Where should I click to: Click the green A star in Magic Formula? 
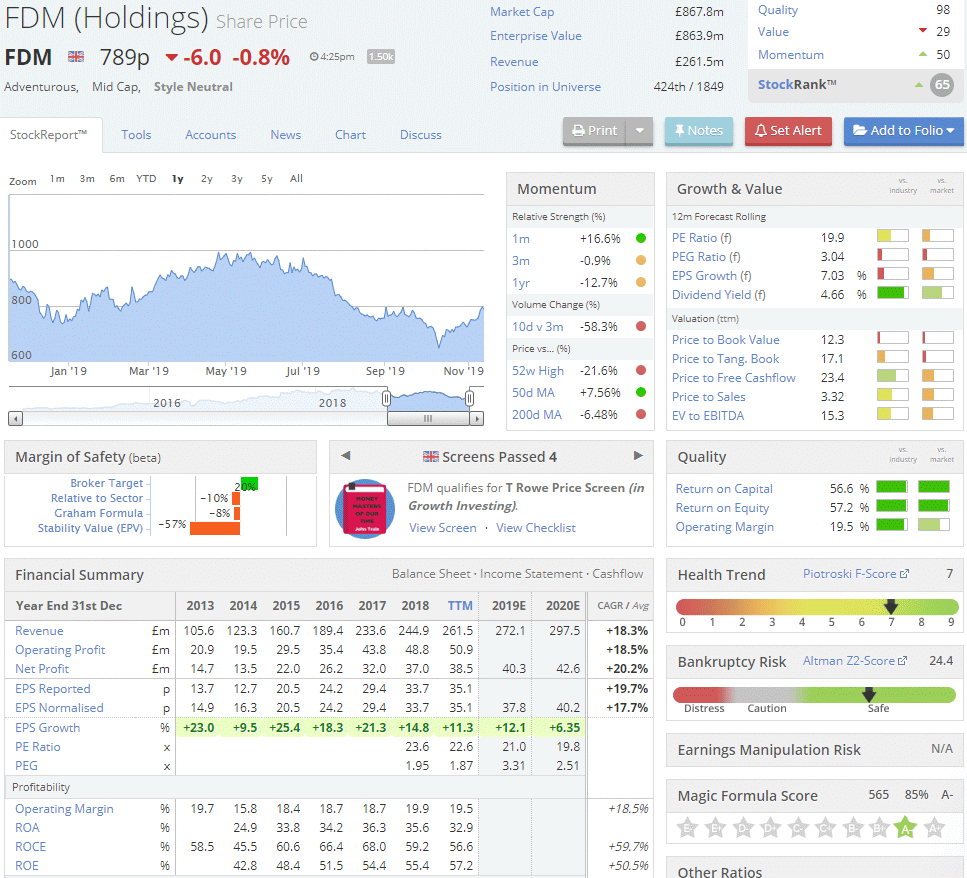pos(905,827)
